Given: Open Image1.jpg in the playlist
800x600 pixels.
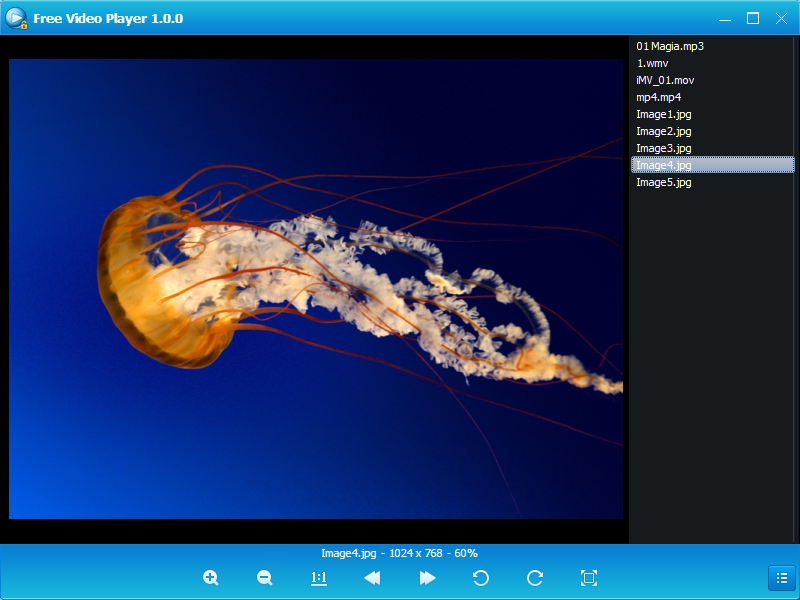Looking at the screenshot, I should click(x=663, y=114).
